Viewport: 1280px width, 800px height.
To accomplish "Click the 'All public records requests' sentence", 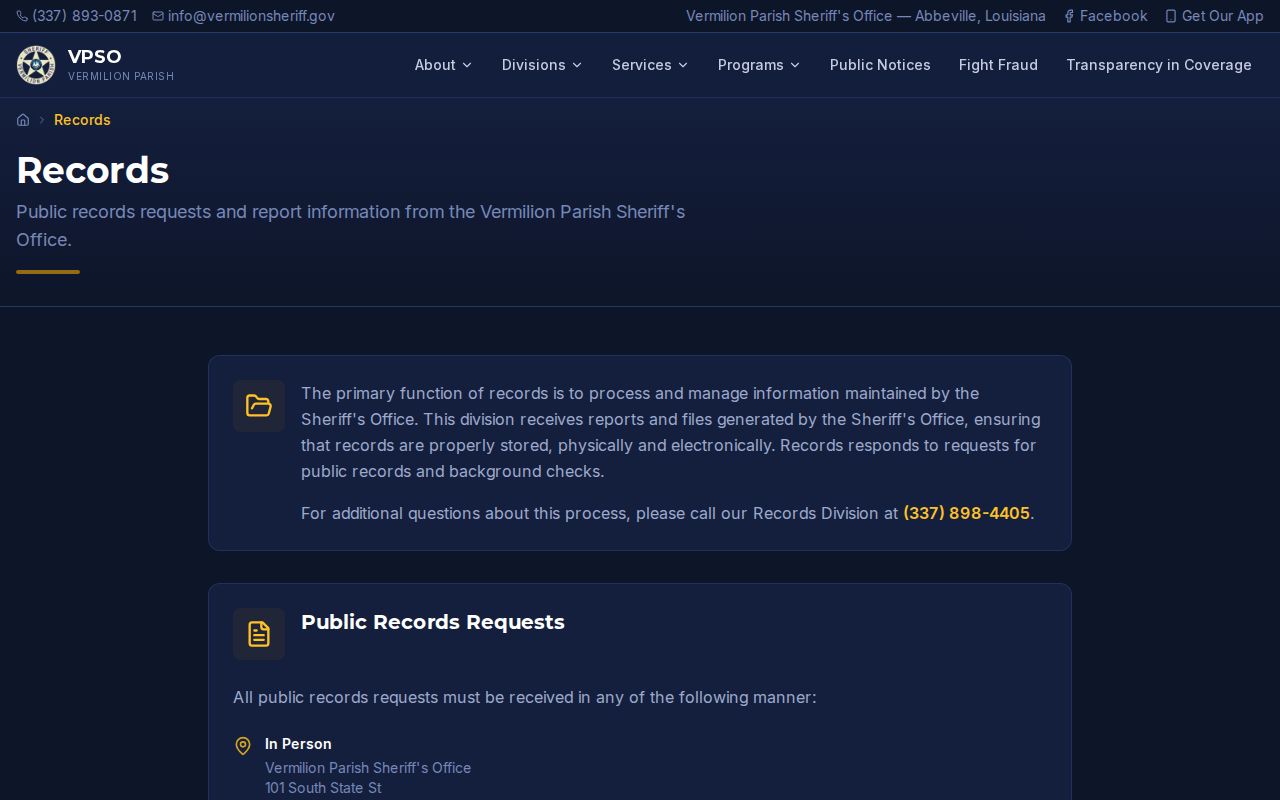I will 525,697.
